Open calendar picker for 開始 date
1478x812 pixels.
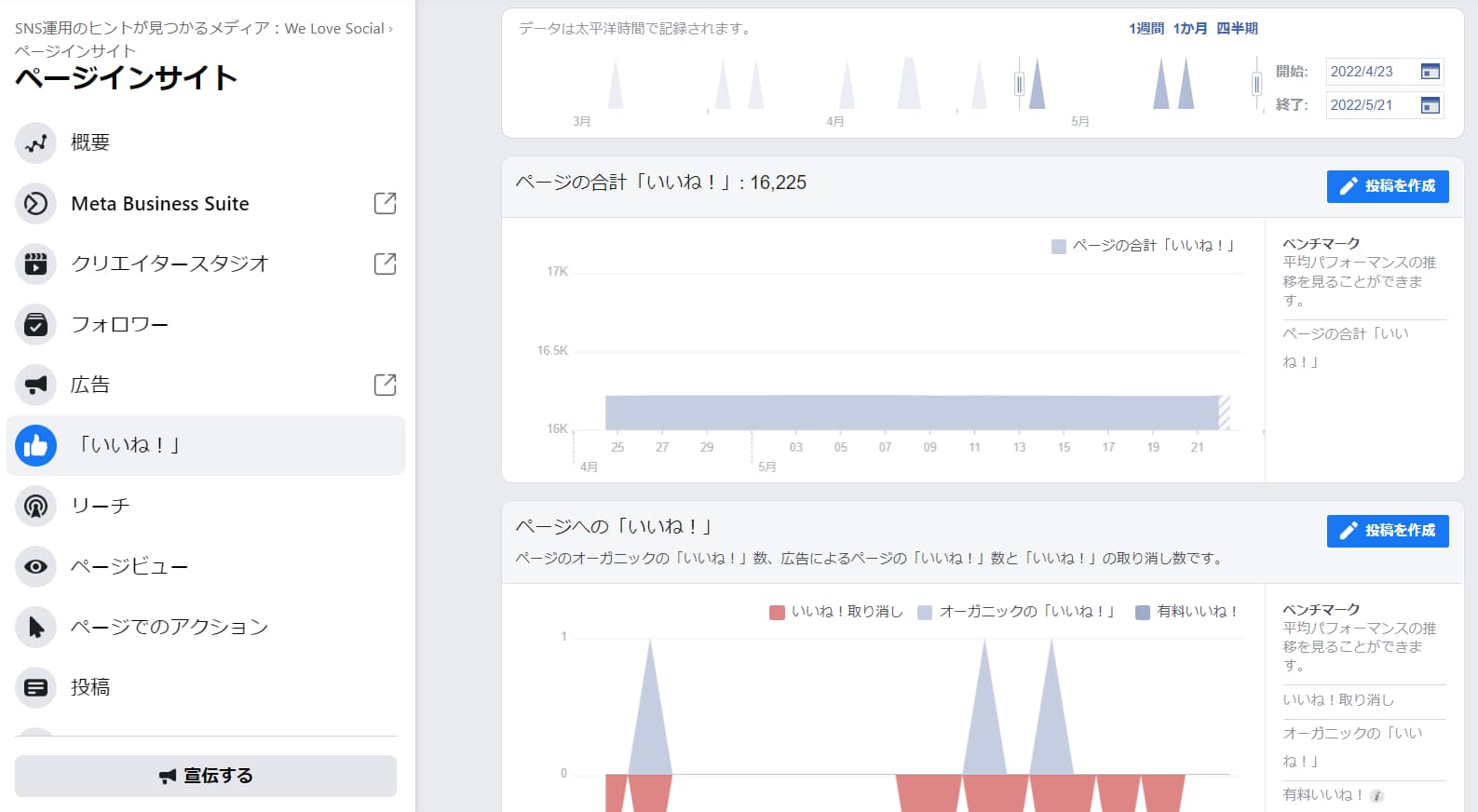(1431, 72)
